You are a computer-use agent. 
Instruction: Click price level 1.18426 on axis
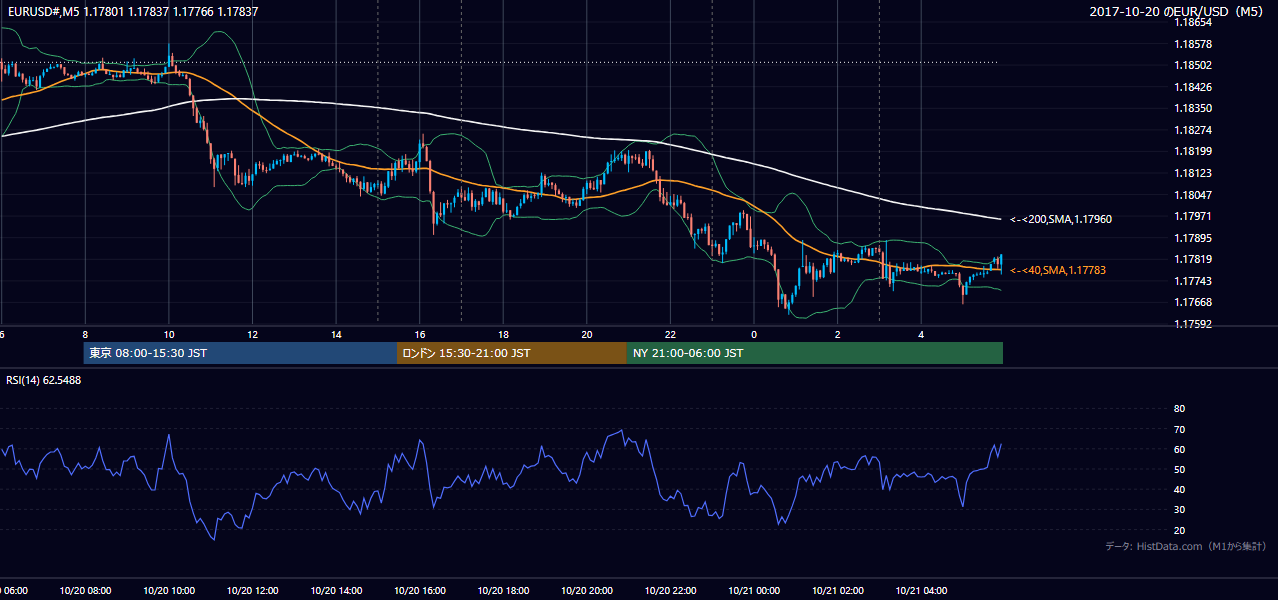coord(1192,87)
